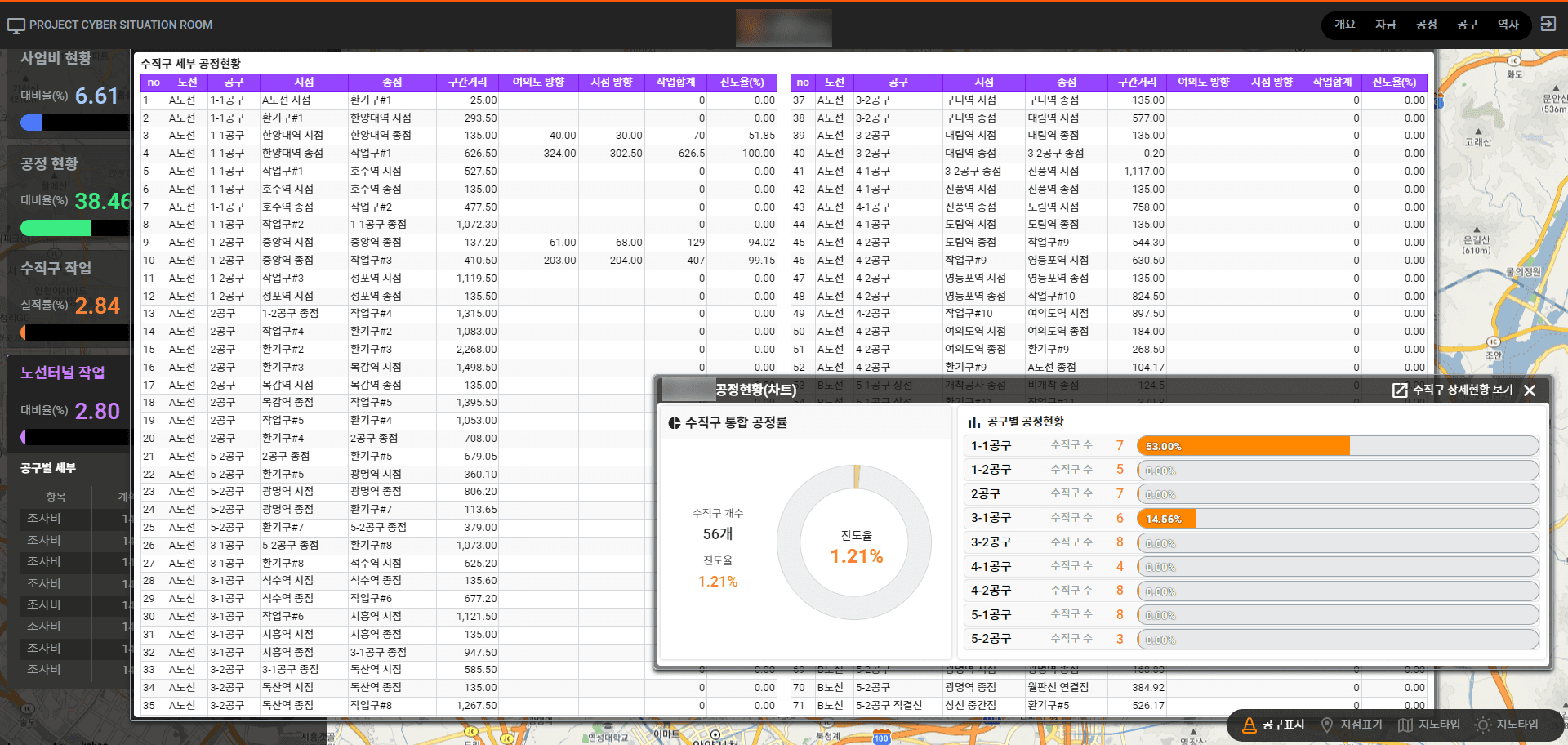Click the logout icon in top bar
Viewport: 1568px width, 745px height.
(1548, 25)
